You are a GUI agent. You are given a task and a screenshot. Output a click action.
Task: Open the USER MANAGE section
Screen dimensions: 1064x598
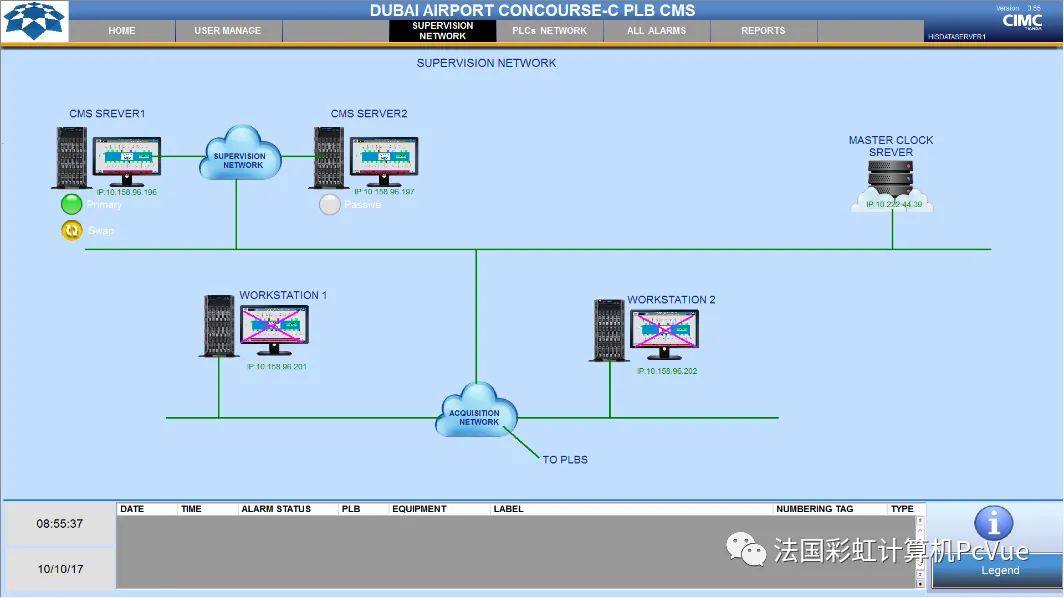[228, 31]
